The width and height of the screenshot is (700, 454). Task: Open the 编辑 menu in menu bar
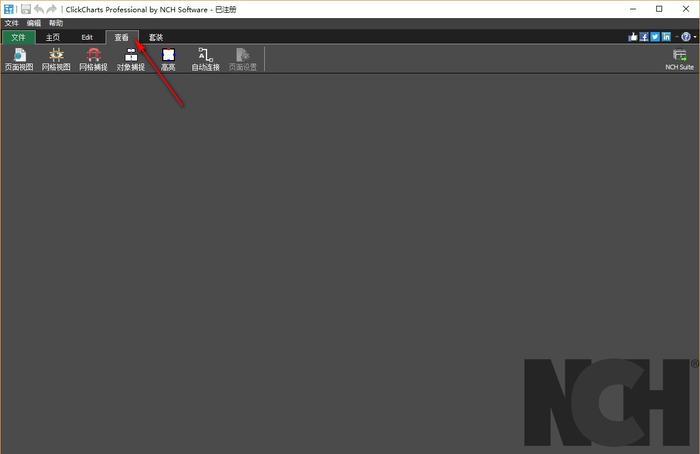click(x=34, y=22)
